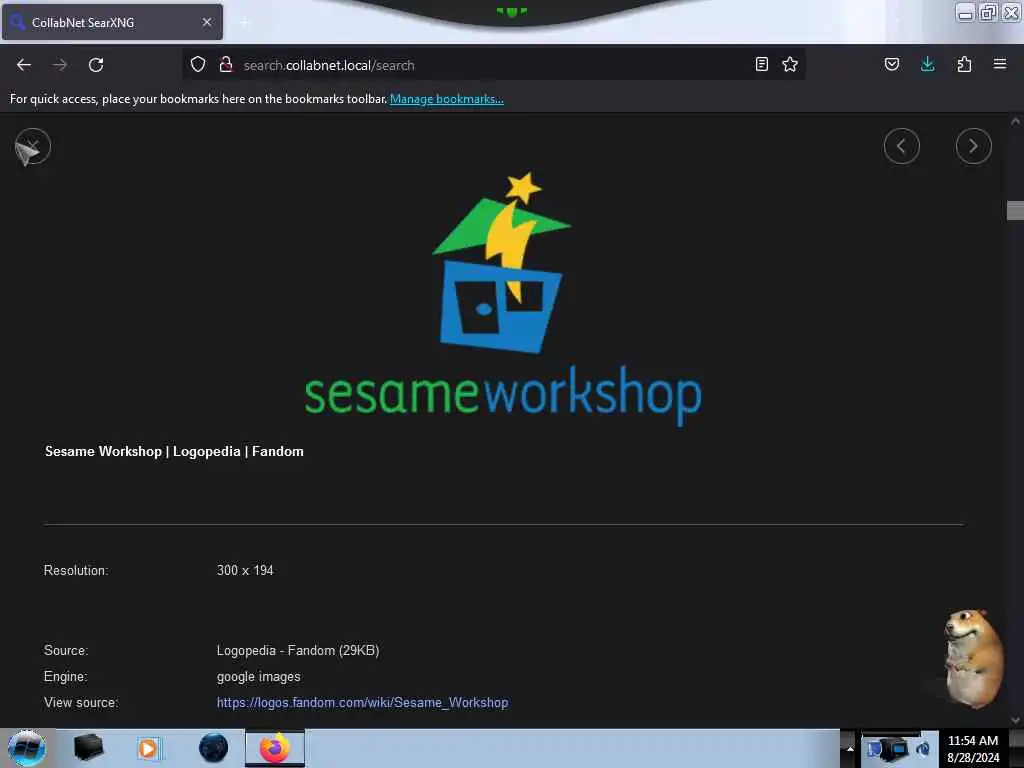Show previous image result
Image resolution: width=1024 pixels, height=768 pixels.
click(x=902, y=146)
